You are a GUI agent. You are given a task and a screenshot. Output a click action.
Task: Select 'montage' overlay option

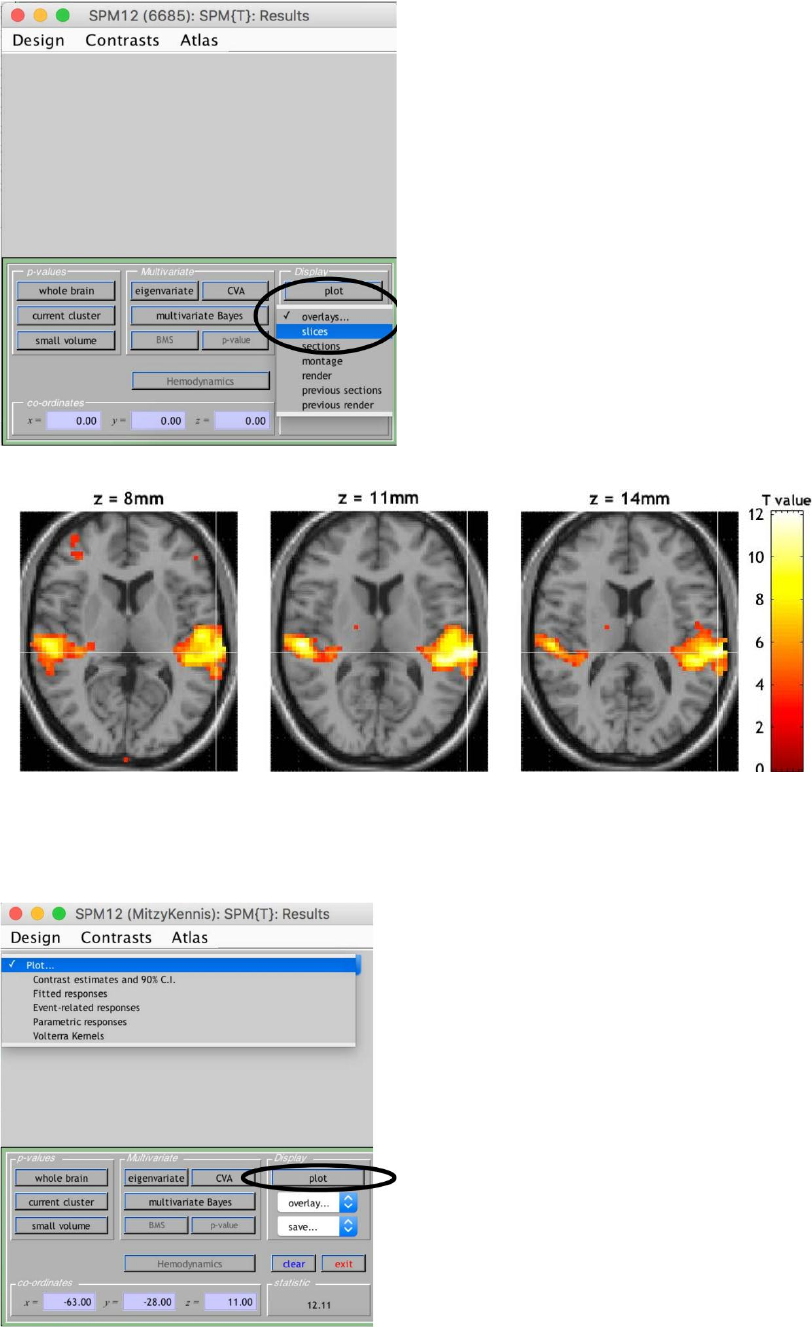(x=334, y=361)
